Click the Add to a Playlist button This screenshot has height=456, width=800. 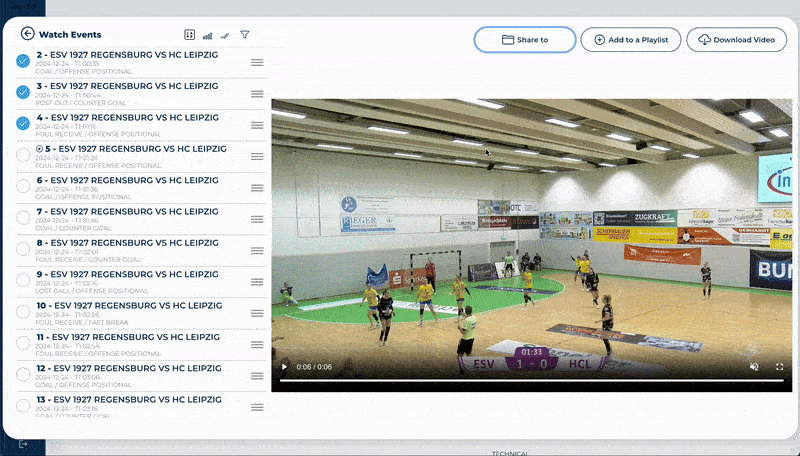[631, 40]
